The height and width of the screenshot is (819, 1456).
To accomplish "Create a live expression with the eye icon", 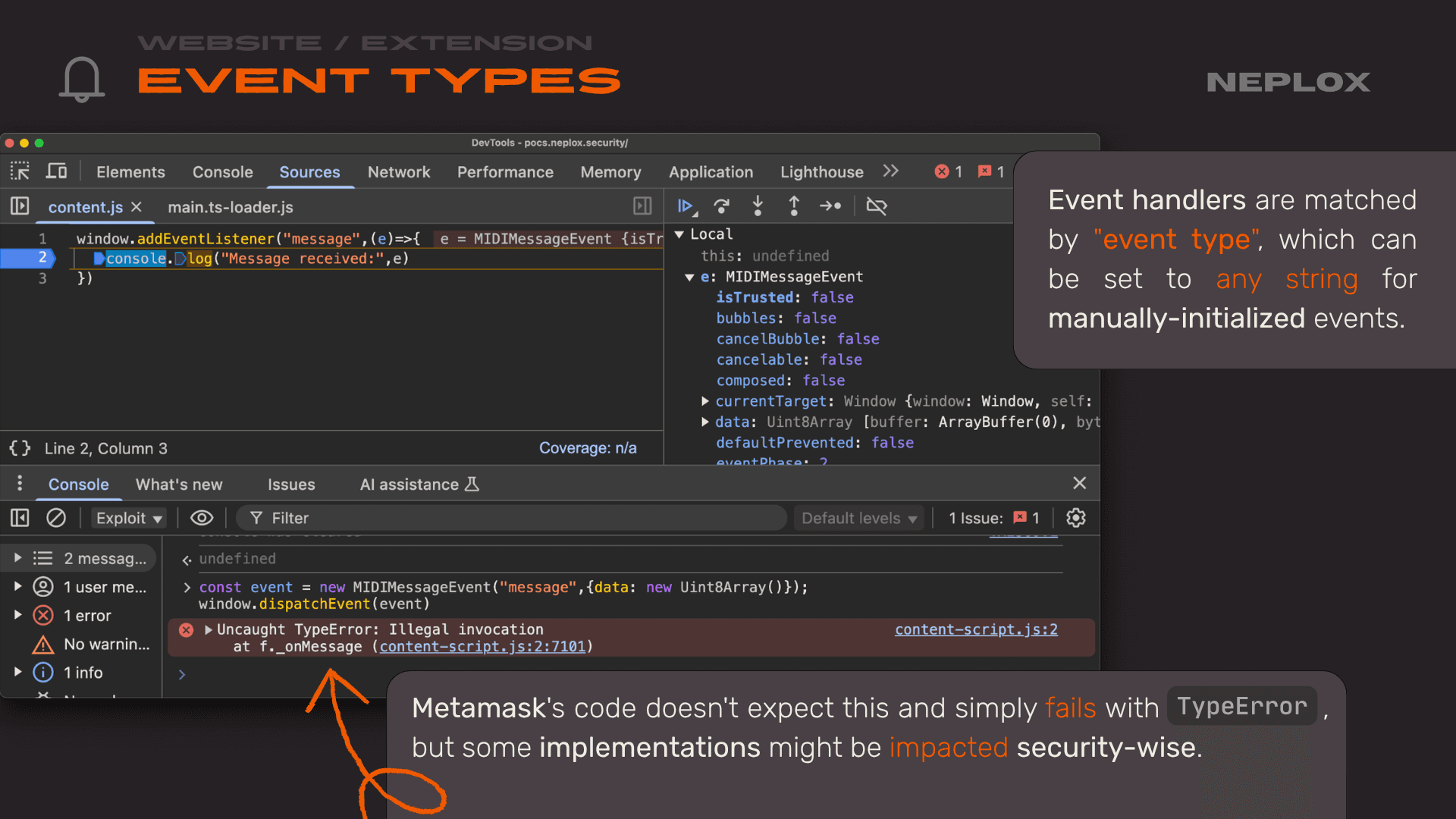I will point(202,518).
